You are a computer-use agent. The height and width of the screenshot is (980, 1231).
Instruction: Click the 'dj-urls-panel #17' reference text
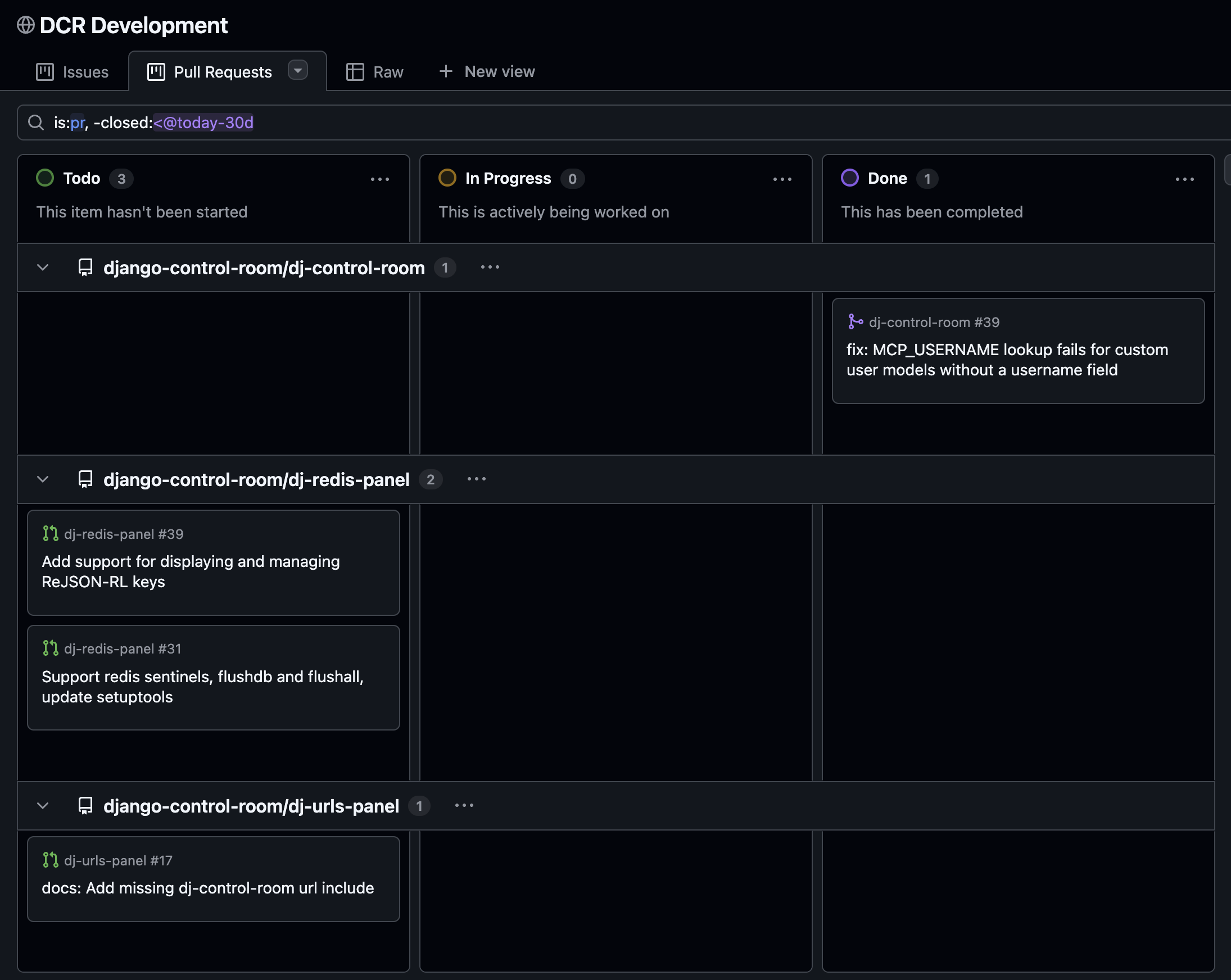(x=118, y=861)
